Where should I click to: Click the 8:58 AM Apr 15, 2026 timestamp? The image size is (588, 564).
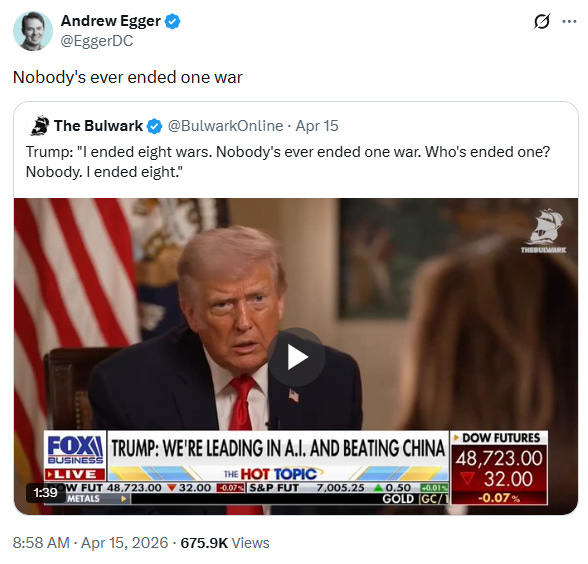[90, 543]
